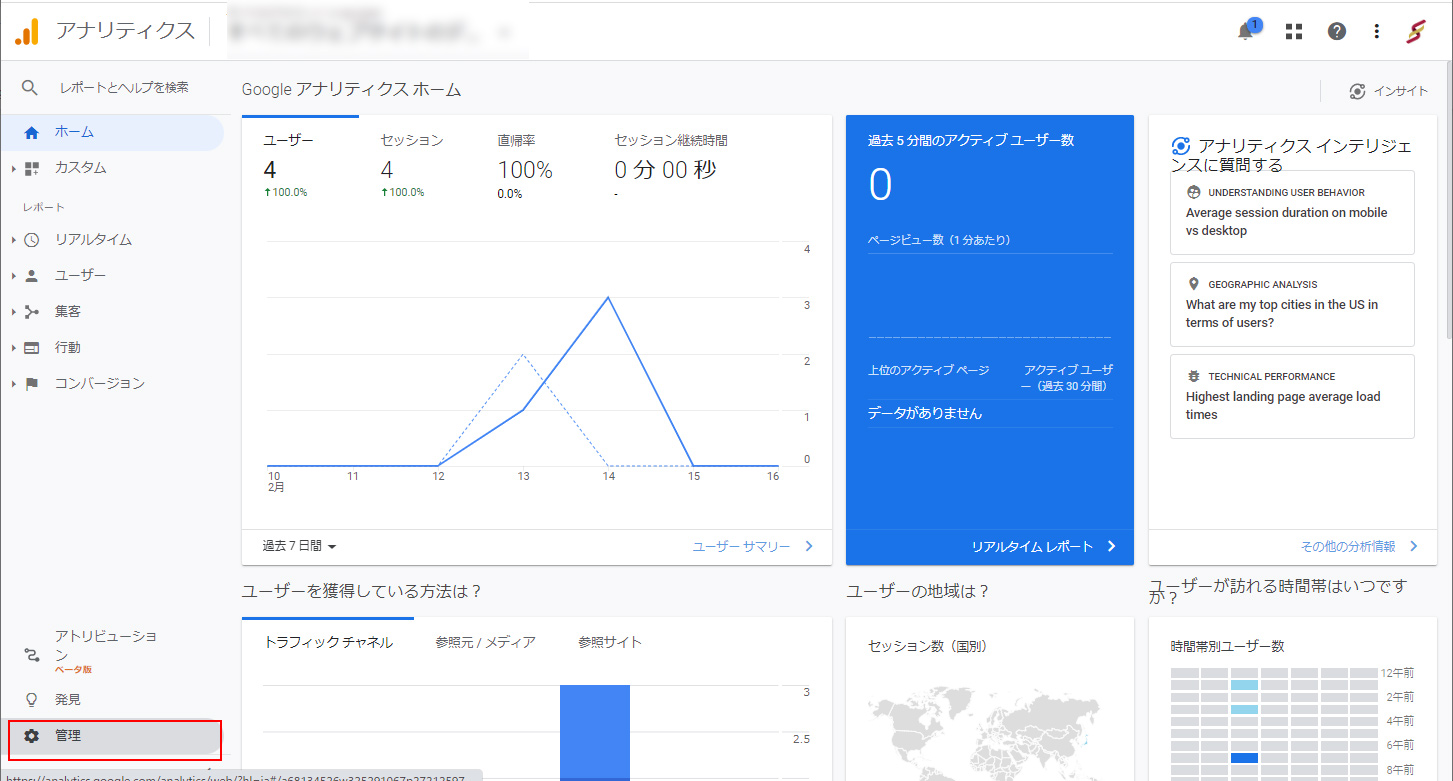Click the page vertical scrollbar
The height and width of the screenshot is (781, 1453).
pos(1448,200)
